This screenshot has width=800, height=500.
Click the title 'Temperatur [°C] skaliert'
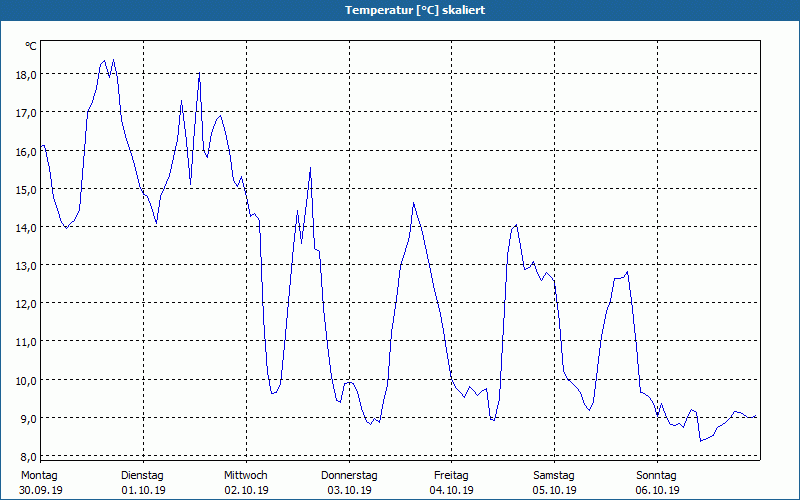tap(415, 10)
